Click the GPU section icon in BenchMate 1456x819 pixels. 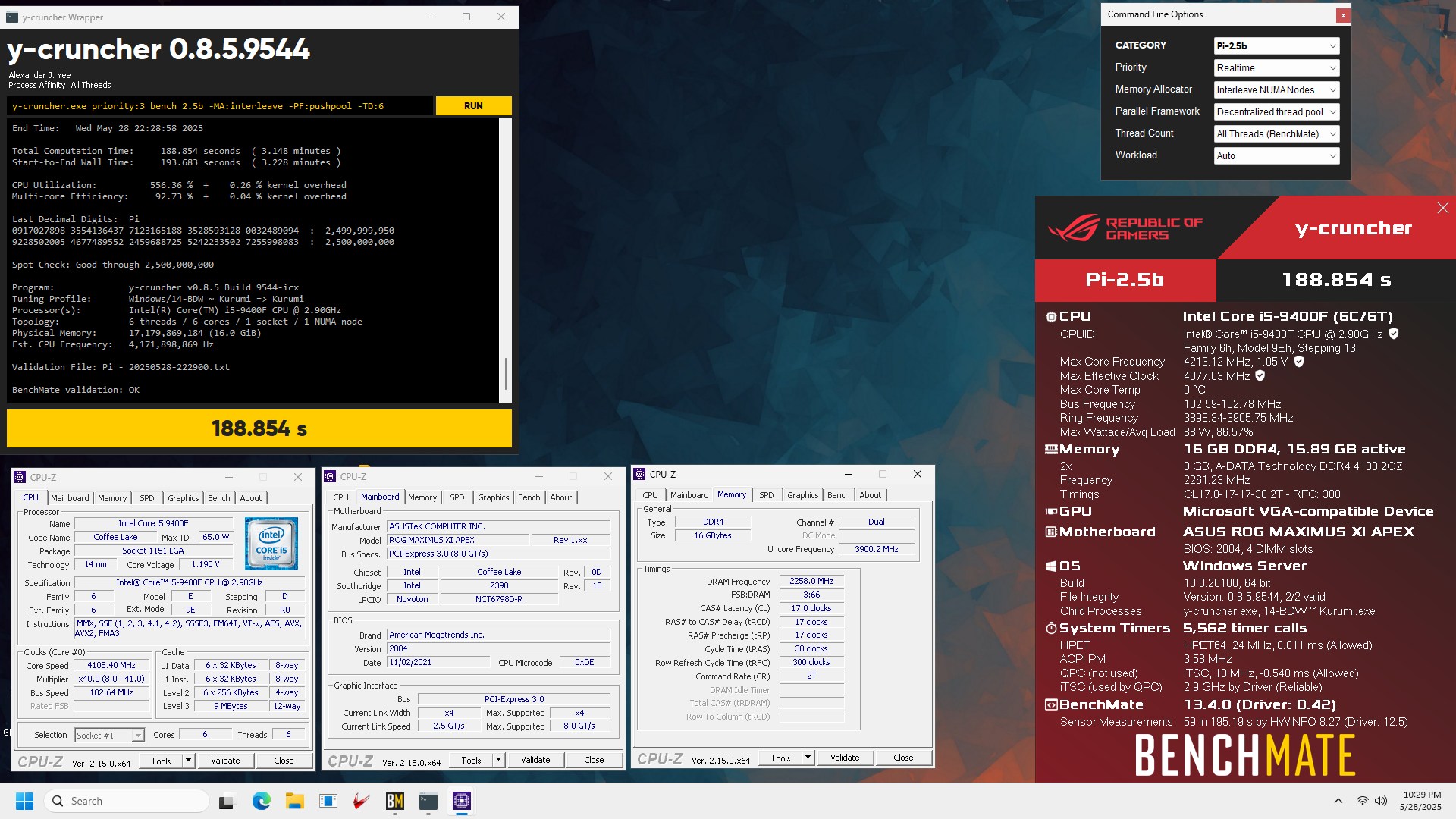(1051, 512)
